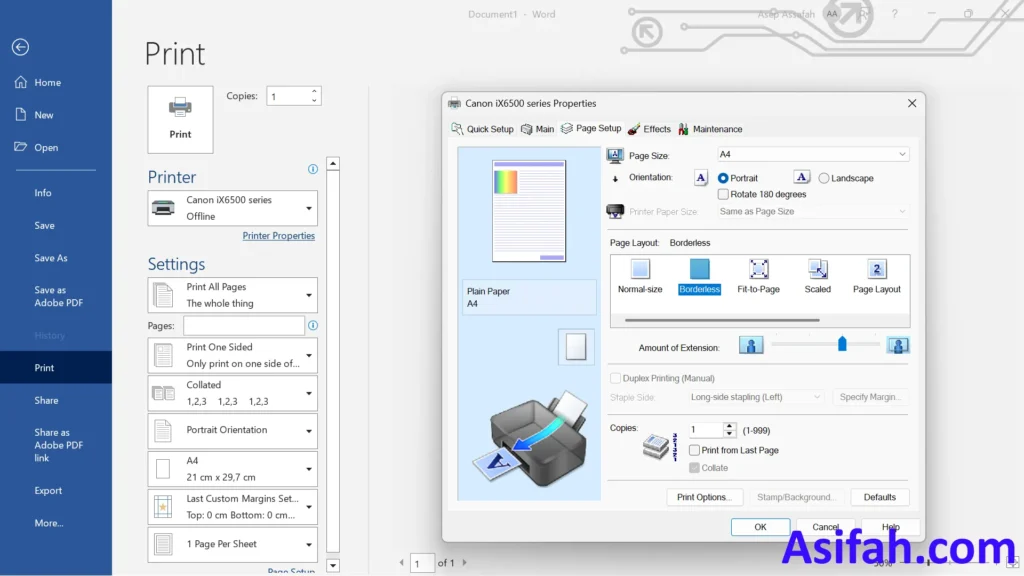This screenshot has height=576, width=1024.
Task: Switch to Main tab
Action: pyautogui.click(x=537, y=129)
